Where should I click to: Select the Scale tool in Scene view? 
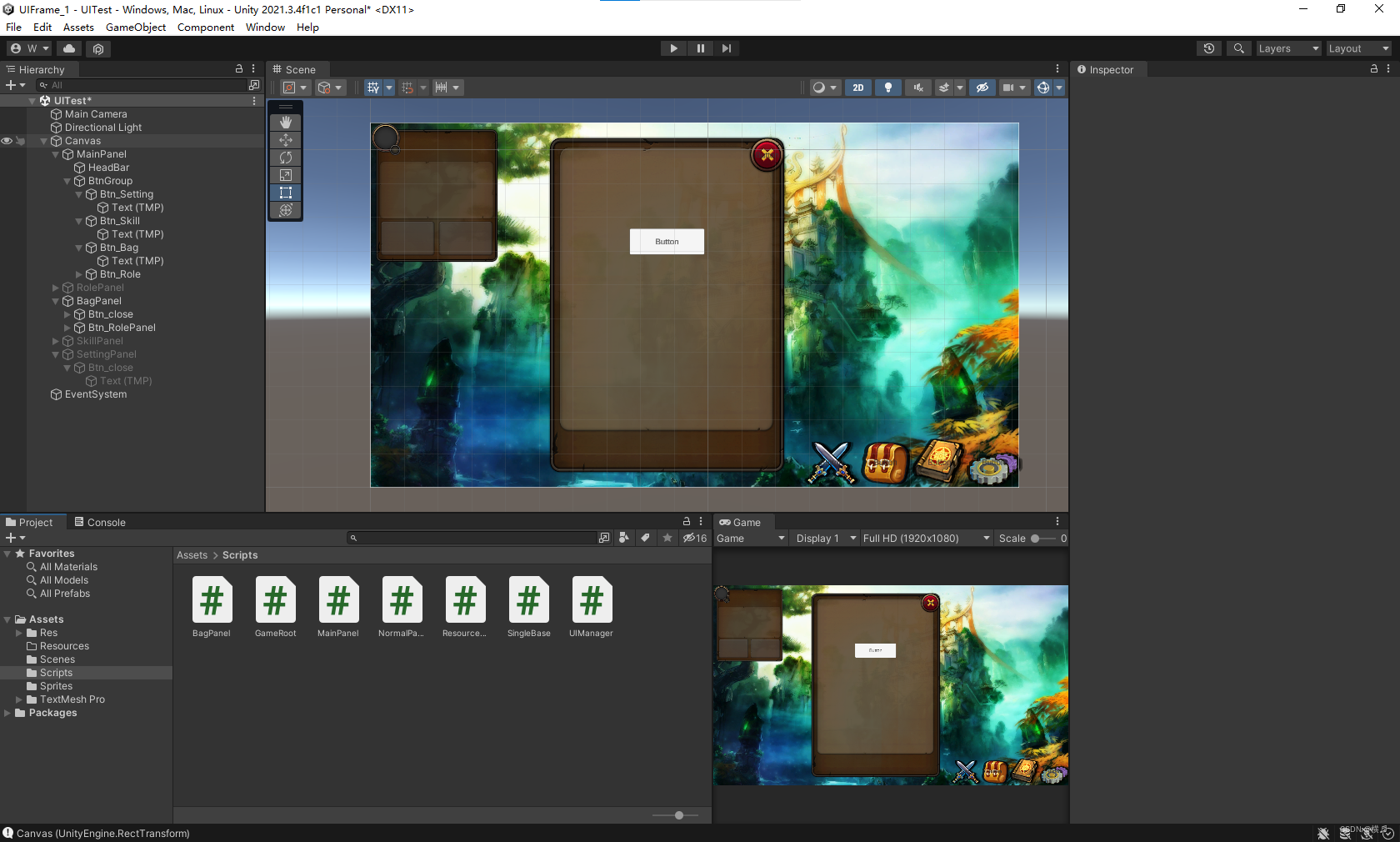[x=286, y=175]
